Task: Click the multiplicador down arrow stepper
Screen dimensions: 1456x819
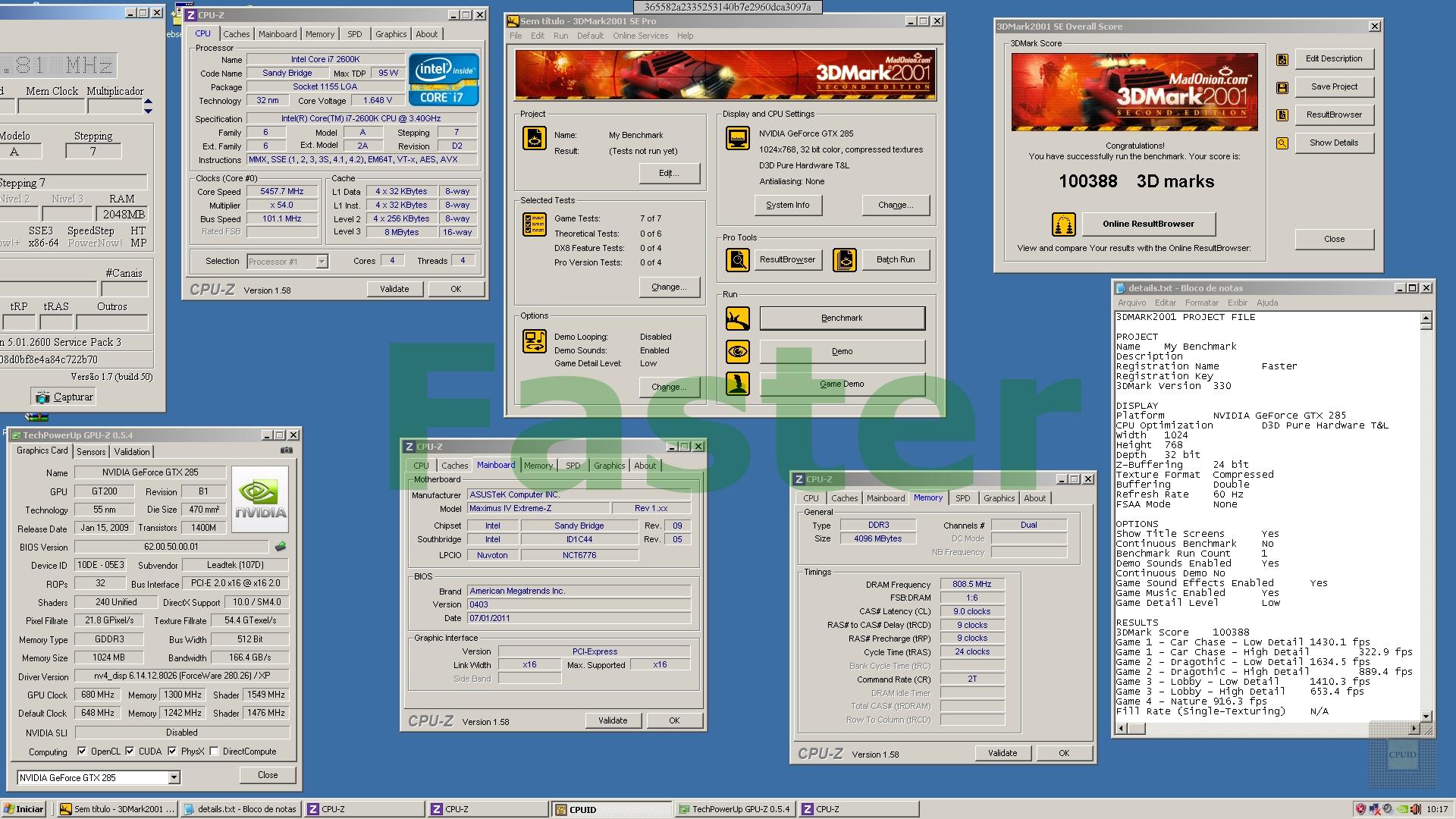Action: tap(148, 111)
